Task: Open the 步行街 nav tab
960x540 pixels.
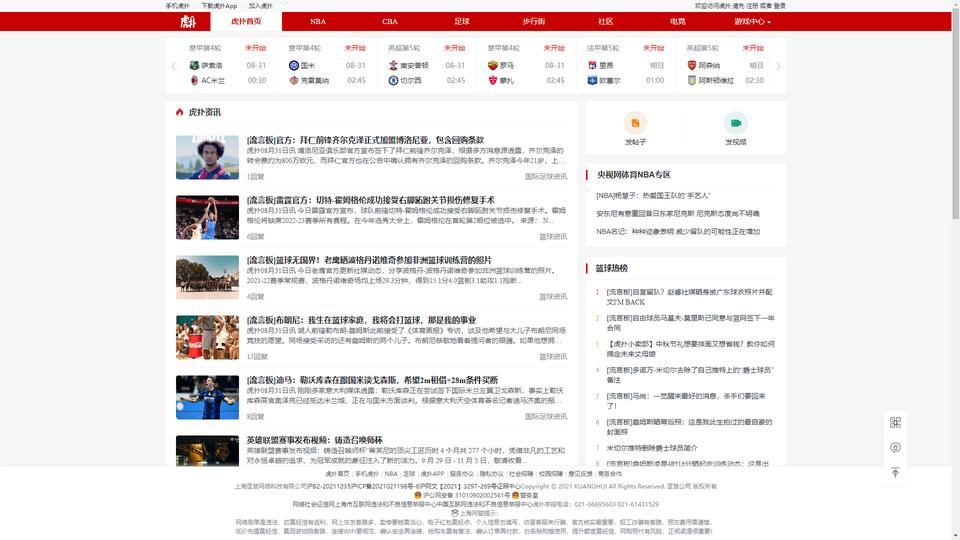Action: click(534, 21)
